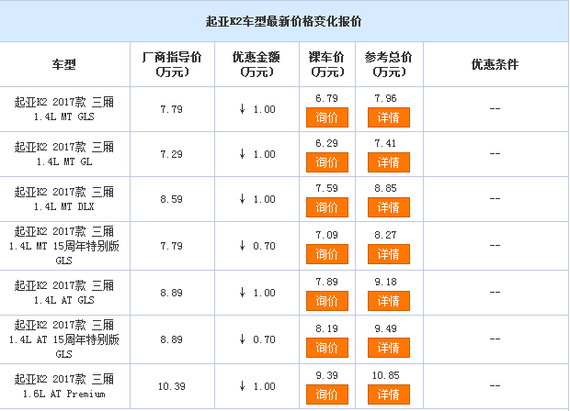Click bare price 7.59
This screenshot has width=570, height=411.
327,189
